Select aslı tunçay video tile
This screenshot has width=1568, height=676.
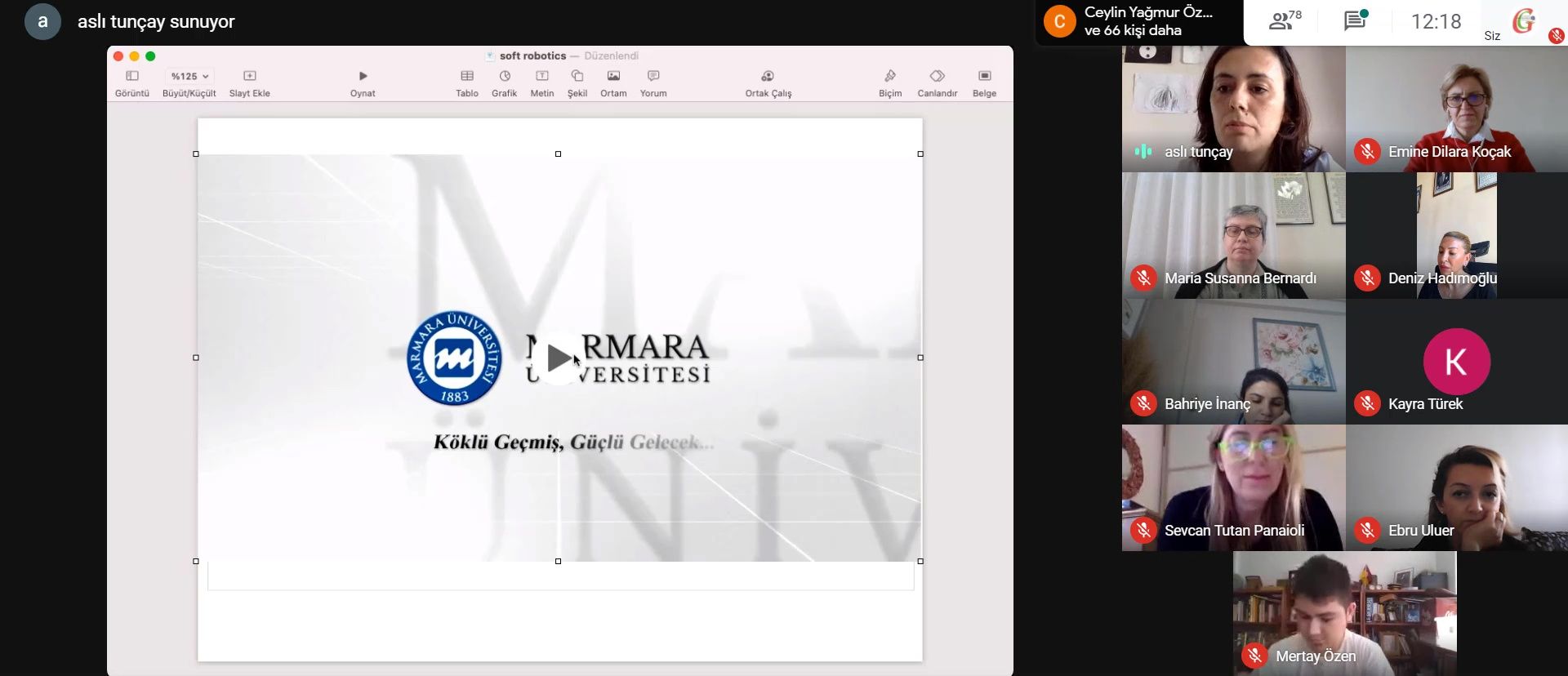pyautogui.click(x=1233, y=109)
